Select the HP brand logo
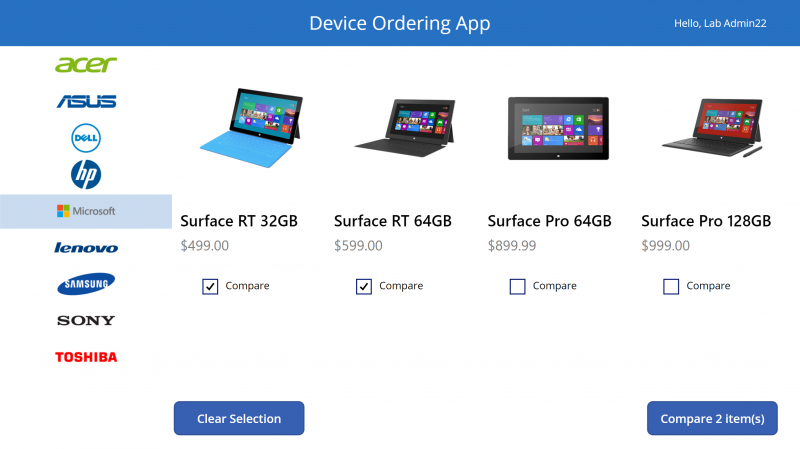Viewport: 800px width, 449px height. tap(86, 174)
